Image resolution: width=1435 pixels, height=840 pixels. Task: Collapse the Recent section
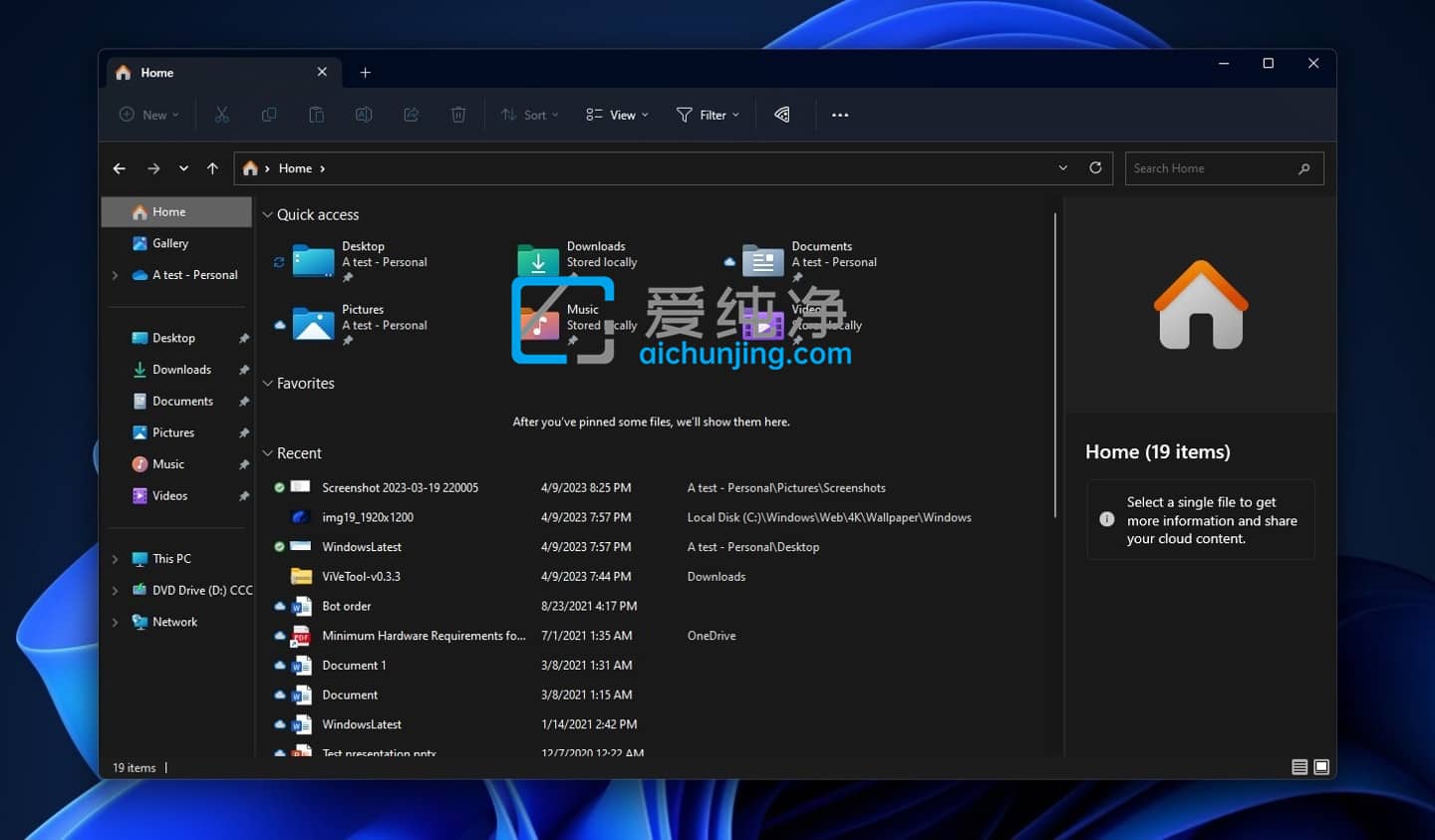coord(267,453)
